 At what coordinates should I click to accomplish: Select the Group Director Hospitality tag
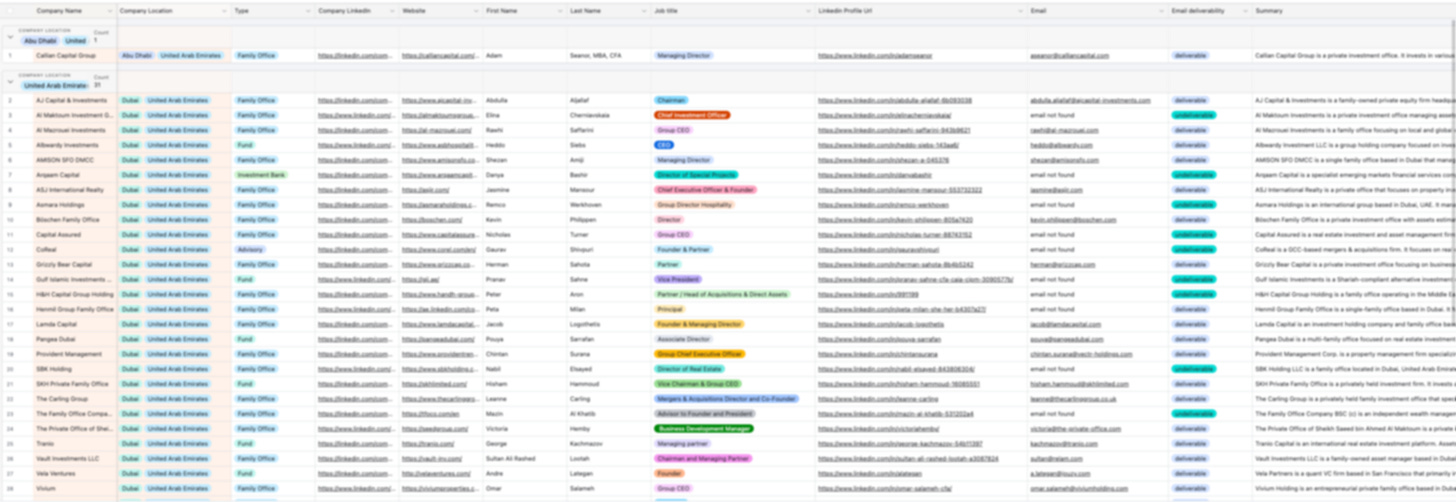click(695, 205)
